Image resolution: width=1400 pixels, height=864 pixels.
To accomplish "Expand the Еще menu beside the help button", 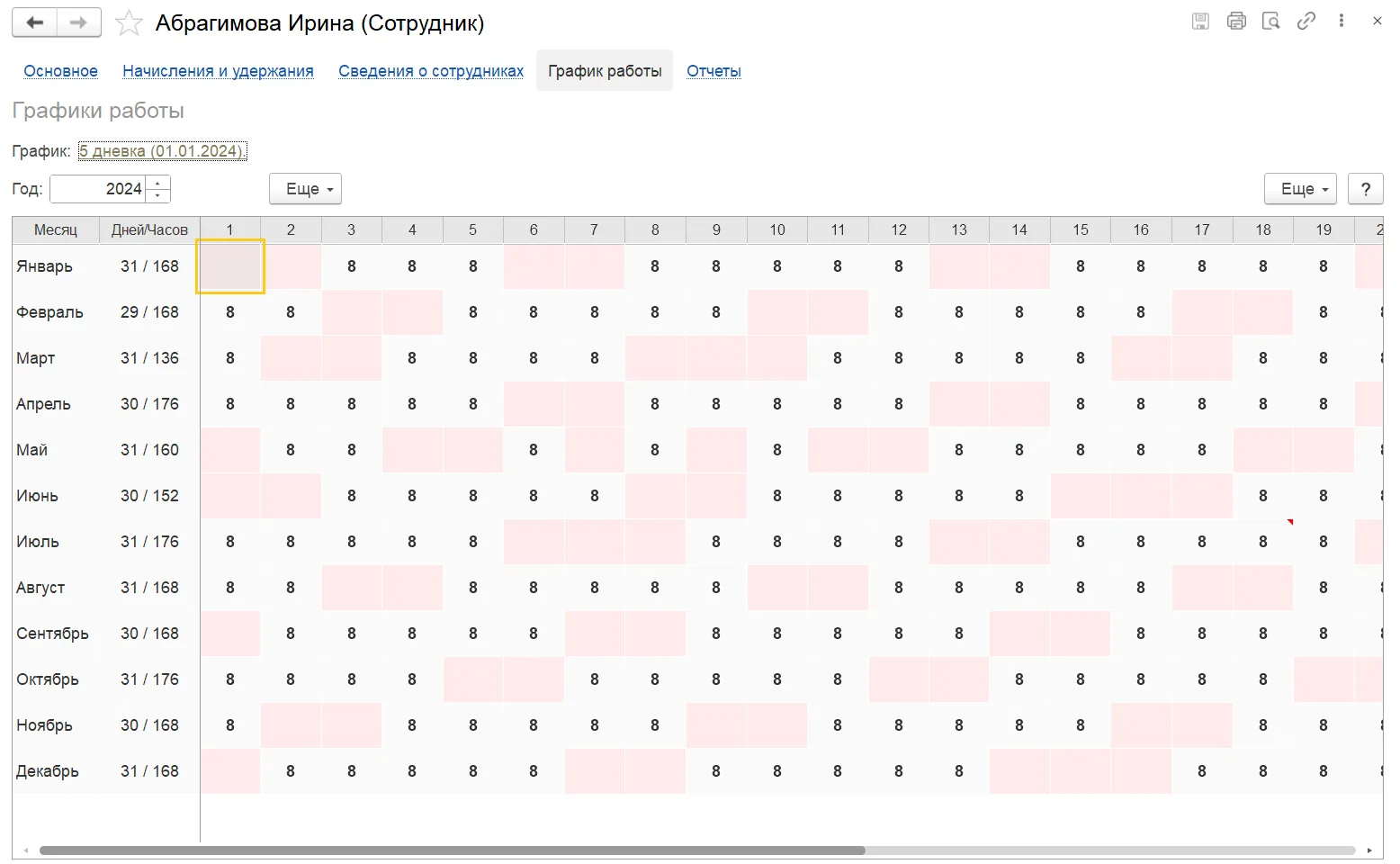I will [1300, 189].
